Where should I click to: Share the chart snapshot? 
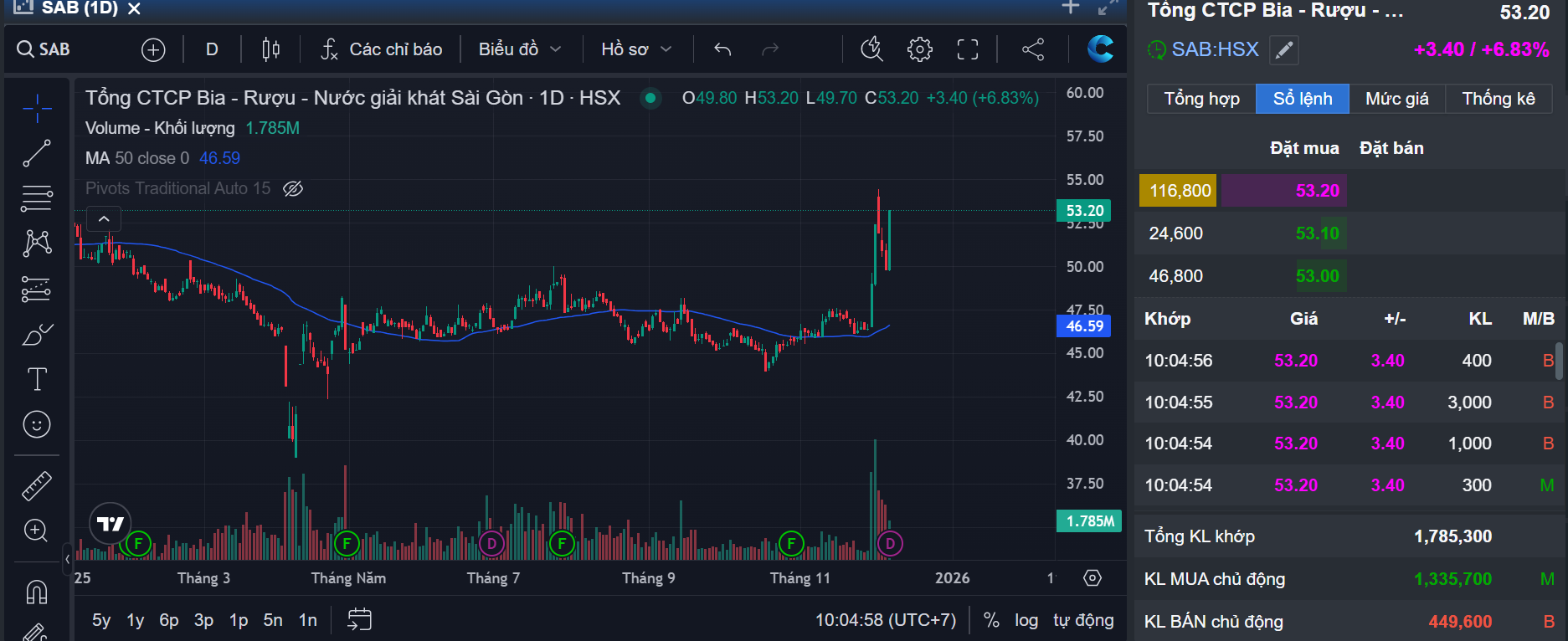click(x=1033, y=49)
